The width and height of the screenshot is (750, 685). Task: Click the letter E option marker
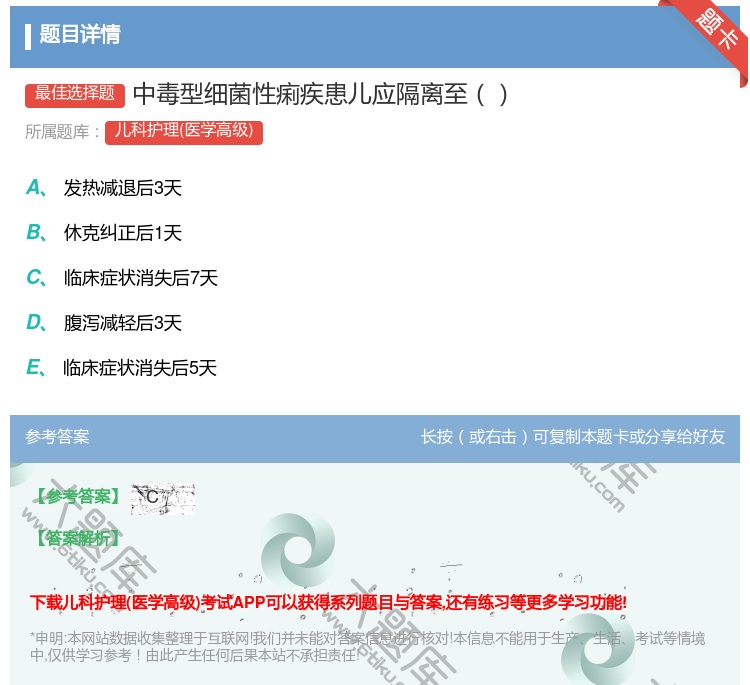pyautogui.click(x=36, y=368)
